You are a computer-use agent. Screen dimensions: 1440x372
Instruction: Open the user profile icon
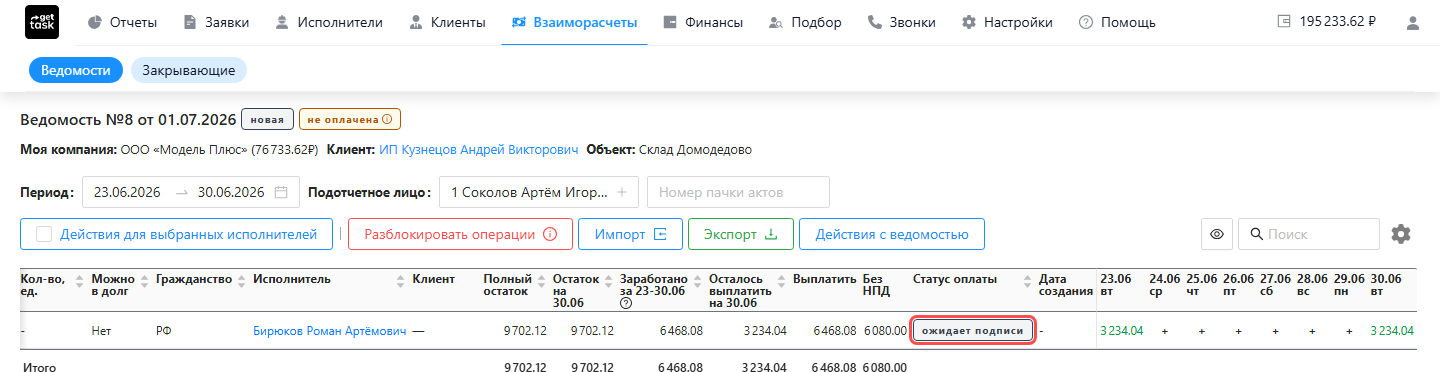(x=1413, y=22)
